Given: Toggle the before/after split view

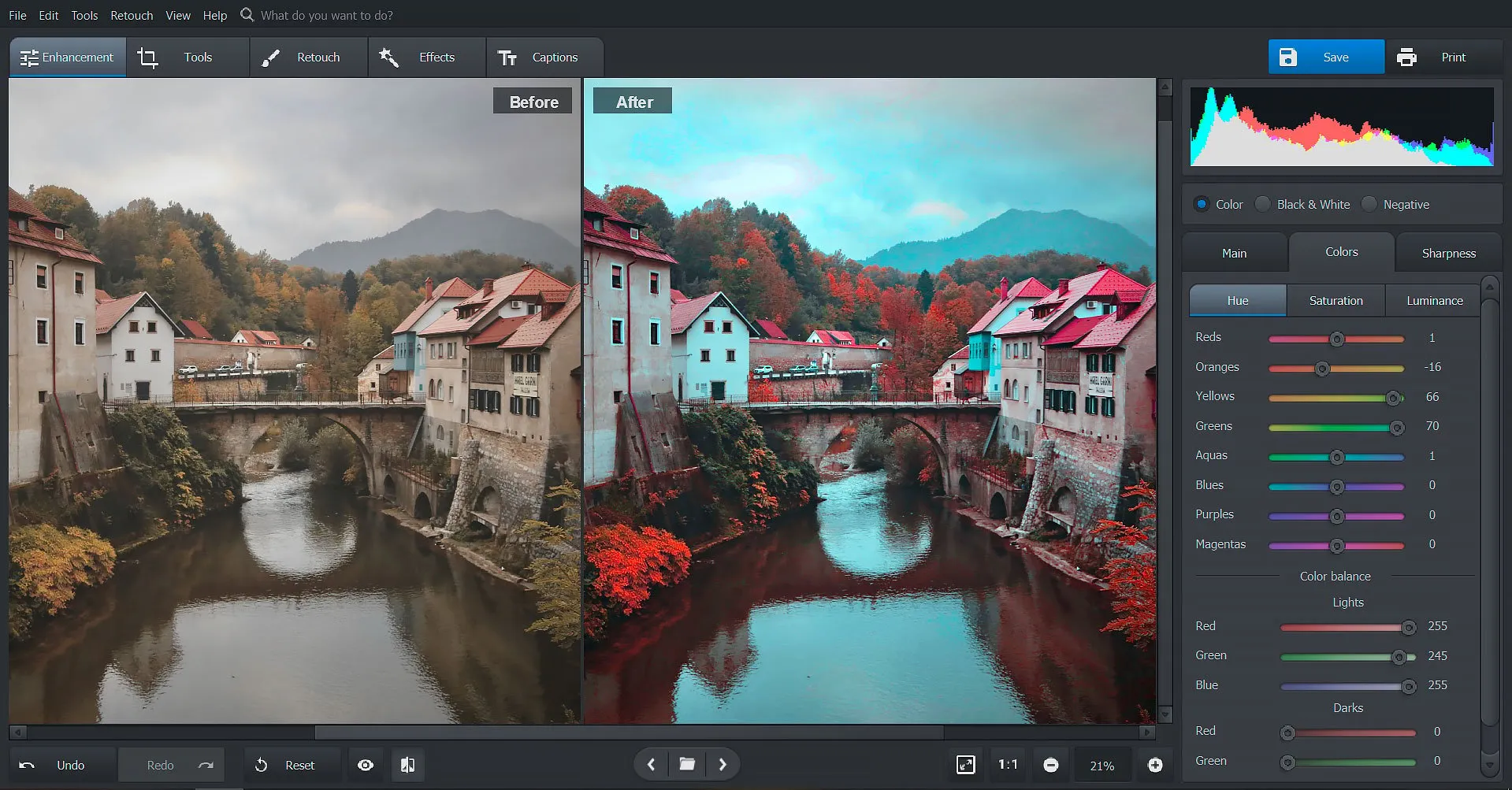Looking at the screenshot, I should point(407,765).
